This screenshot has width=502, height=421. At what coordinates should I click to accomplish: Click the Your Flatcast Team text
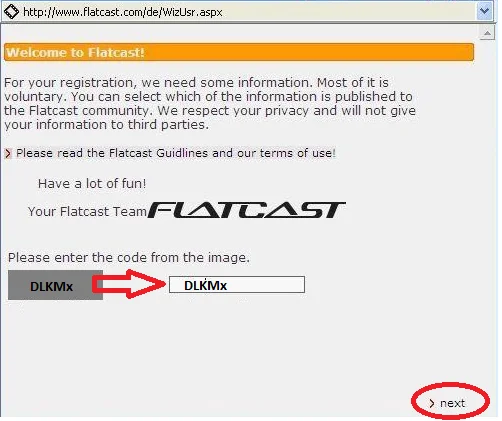(x=87, y=211)
